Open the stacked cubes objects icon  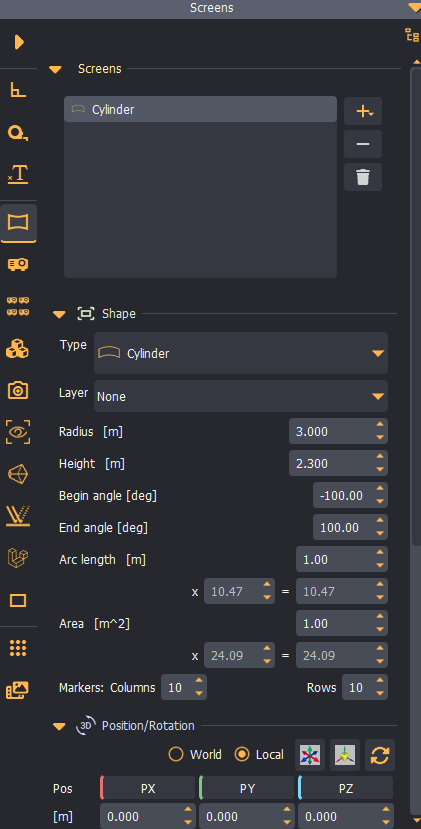[x=17, y=348]
